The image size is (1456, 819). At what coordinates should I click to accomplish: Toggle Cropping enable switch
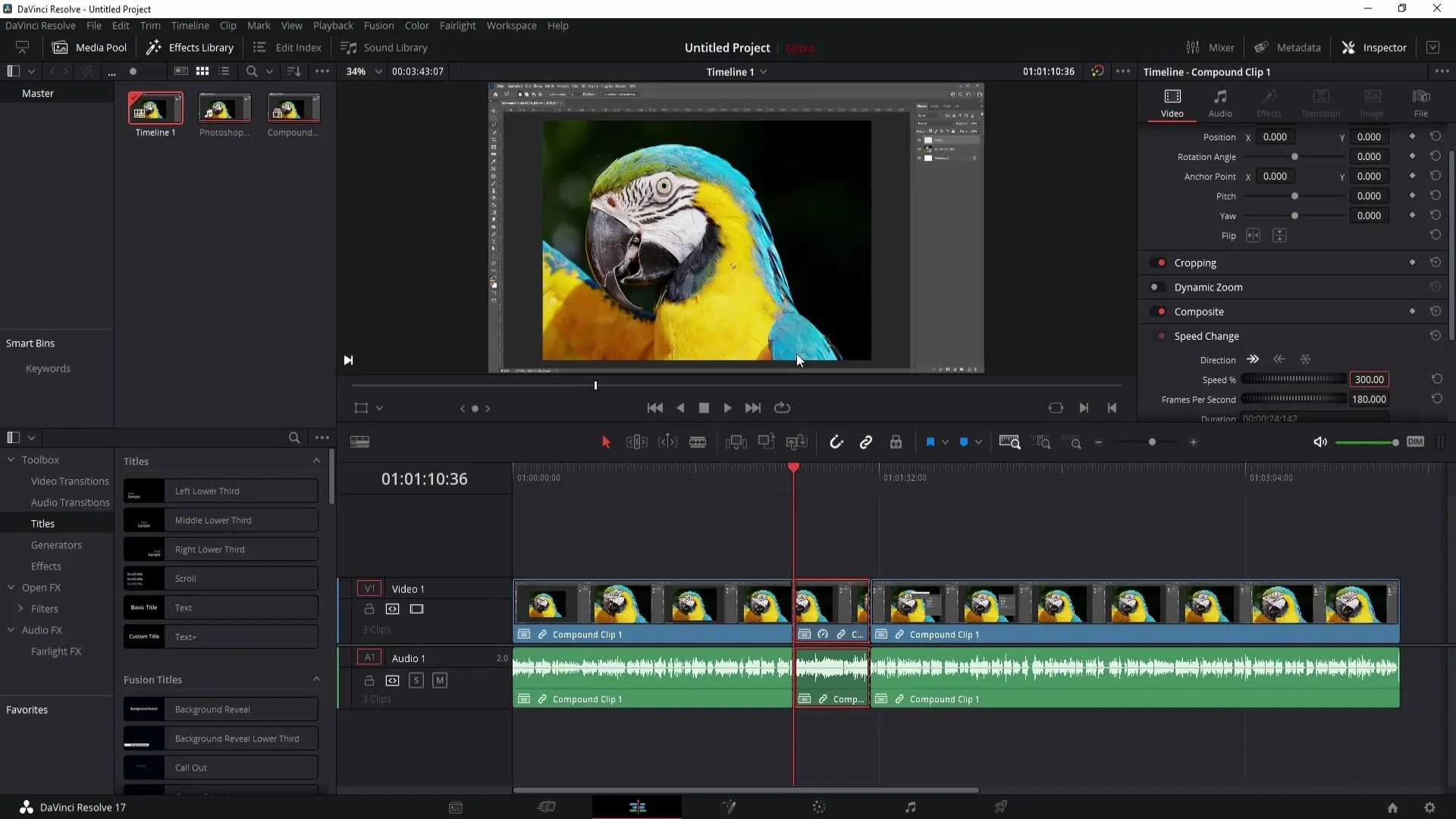point(1158,263)
